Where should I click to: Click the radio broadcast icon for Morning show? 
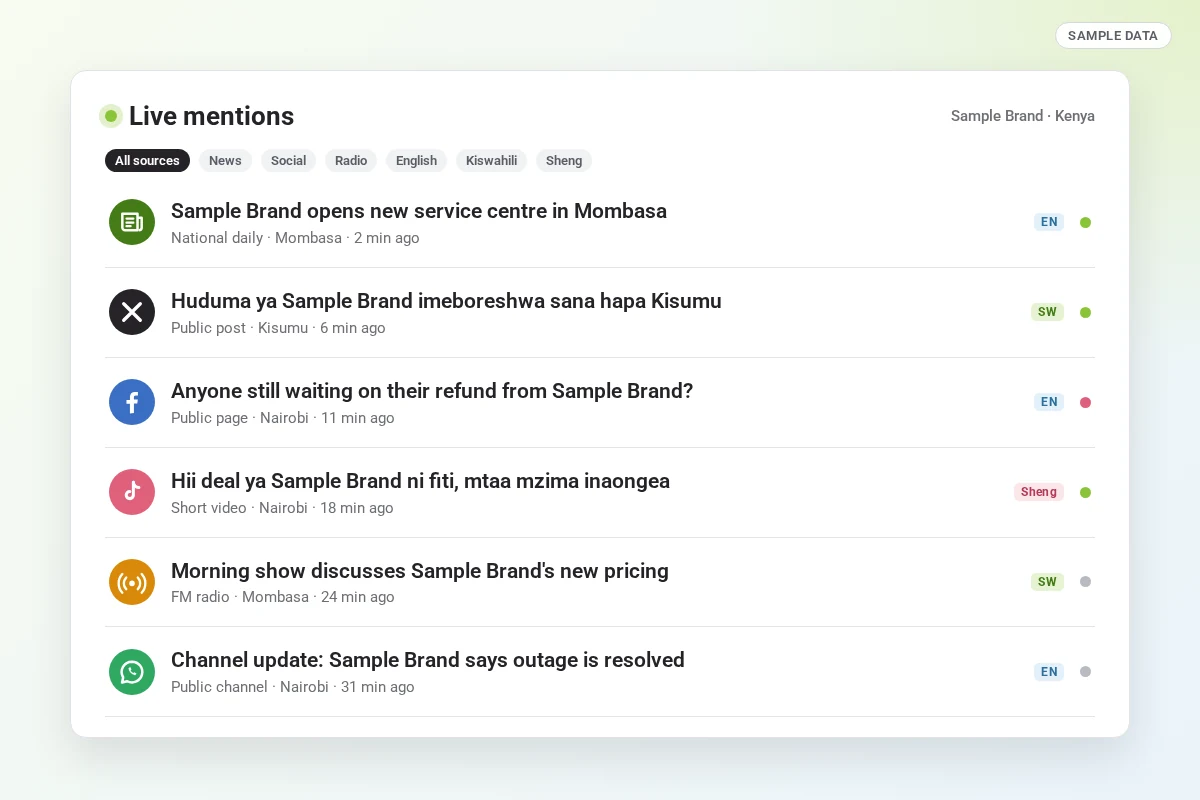(x=132, y=582)
